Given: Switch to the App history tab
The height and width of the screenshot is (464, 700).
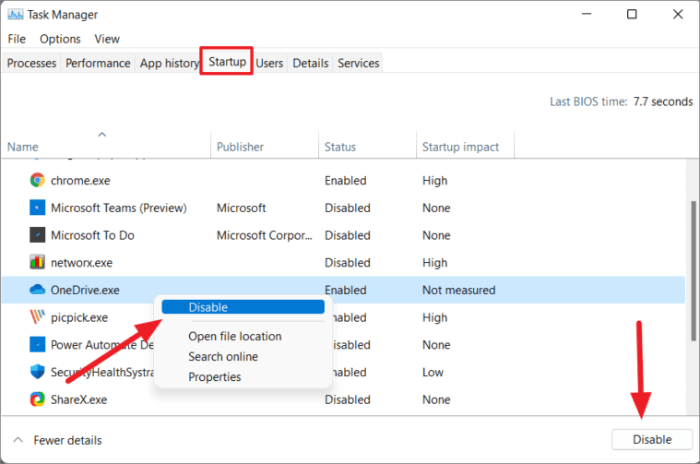Looking at the screenshot, I should 169,63.
